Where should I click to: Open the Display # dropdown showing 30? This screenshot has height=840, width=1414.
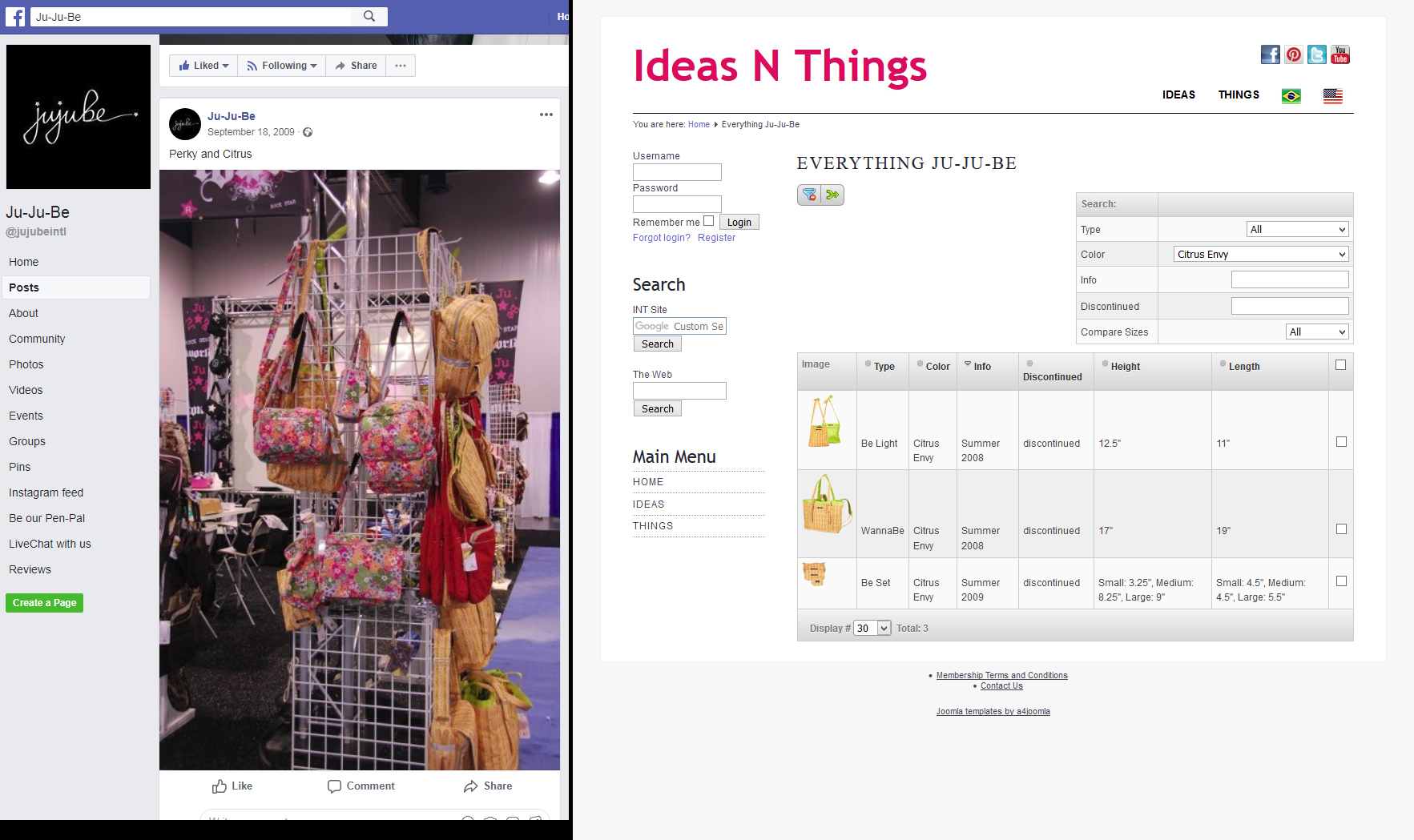[x=872, y=629]
